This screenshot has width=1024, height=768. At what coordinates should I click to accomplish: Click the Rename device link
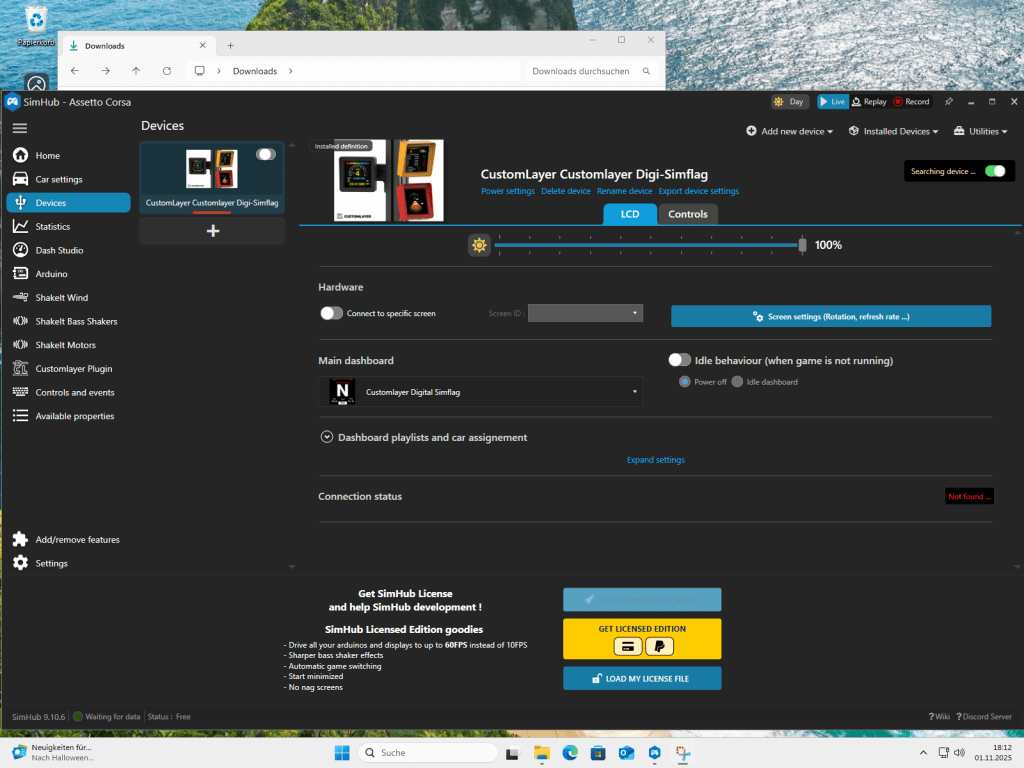coord(624,191)
